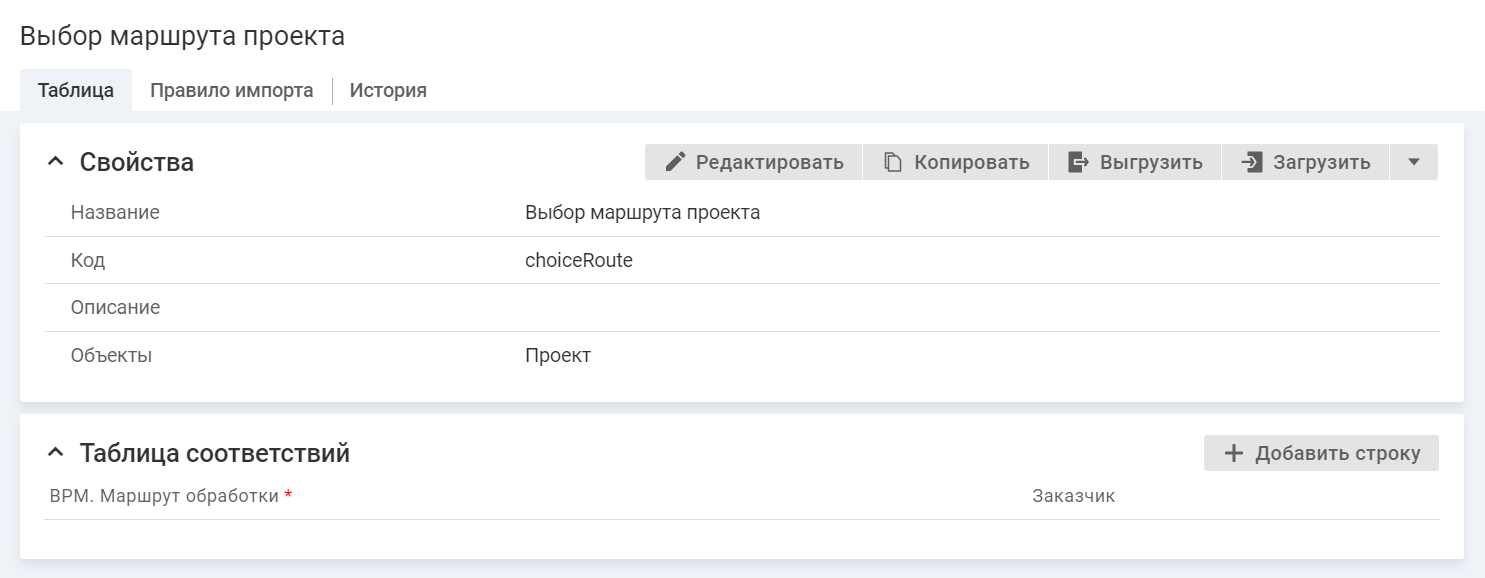Collapse the Свойства section chevron

click(x=56, y=162)
